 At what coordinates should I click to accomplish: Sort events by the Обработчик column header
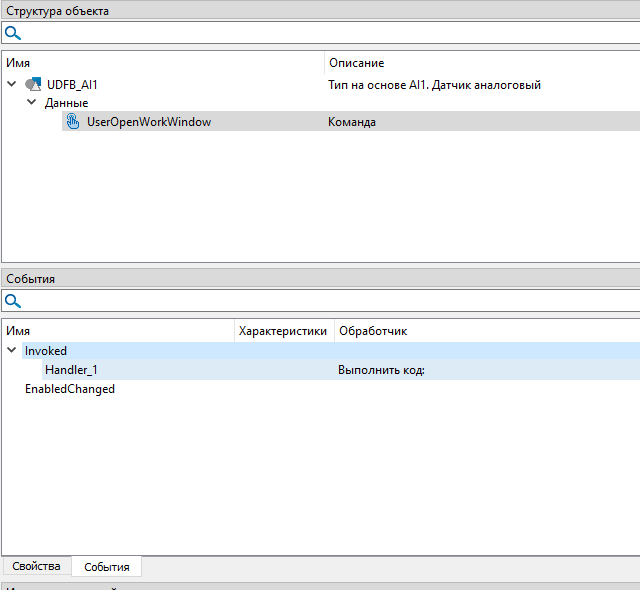click(x=373, y=331)
